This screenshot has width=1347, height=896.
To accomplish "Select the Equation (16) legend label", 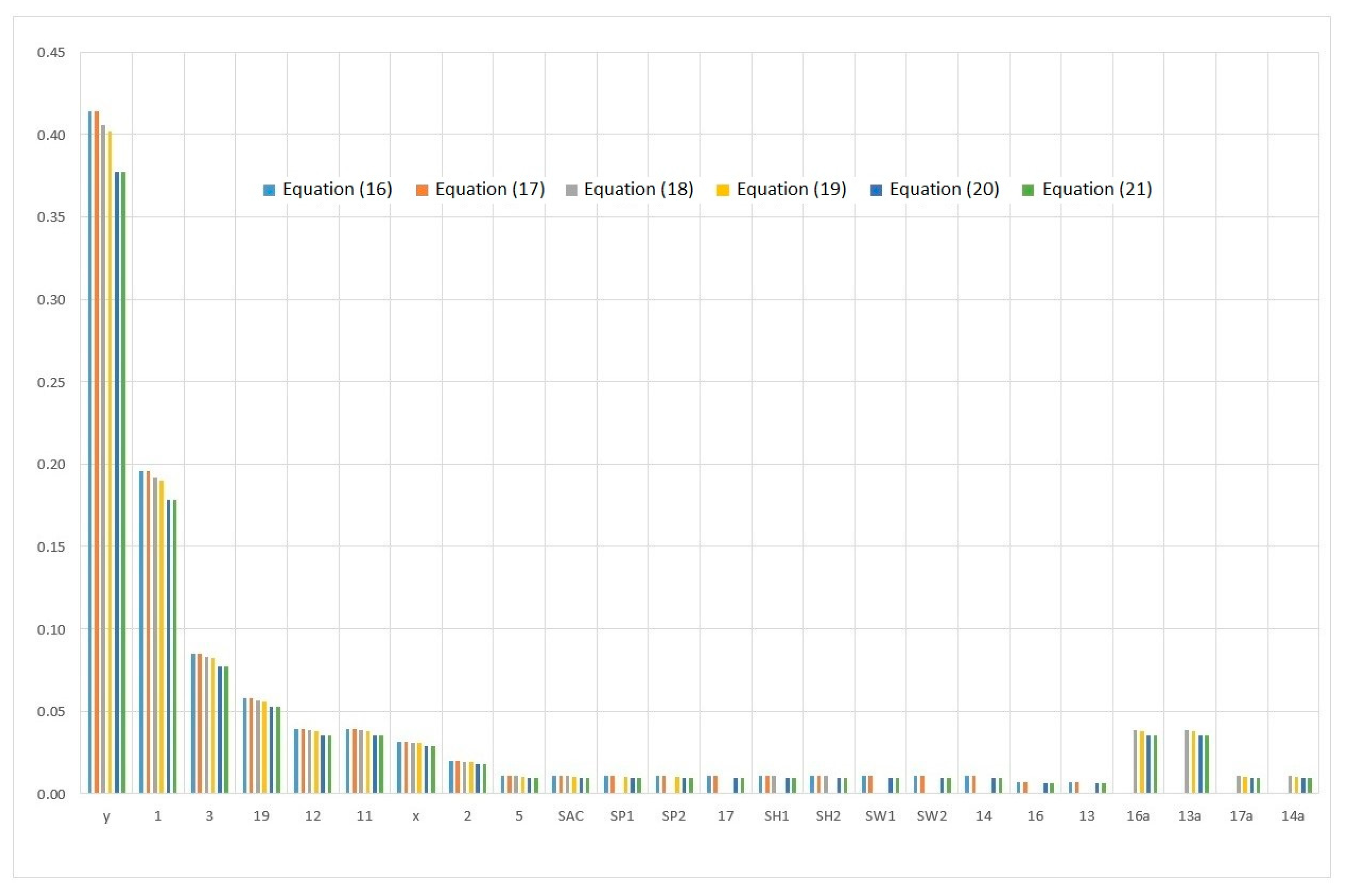I will [x=337, y=189].
